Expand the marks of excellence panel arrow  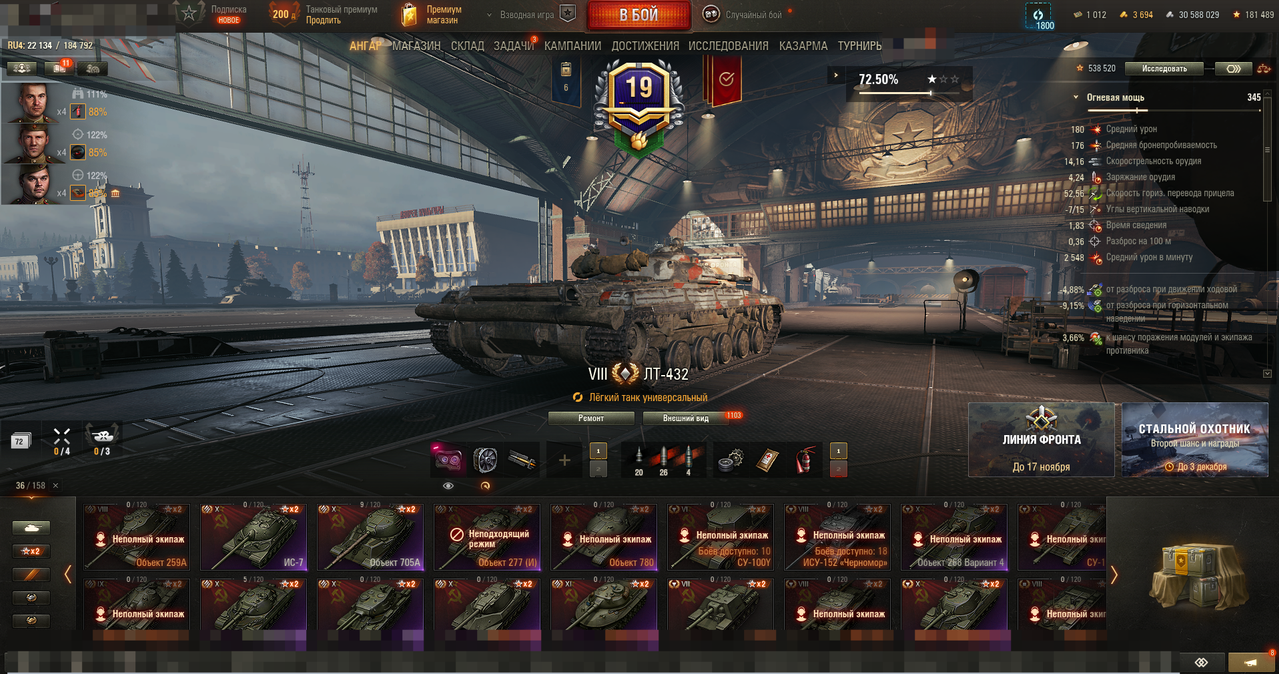[x=837, y=75]
